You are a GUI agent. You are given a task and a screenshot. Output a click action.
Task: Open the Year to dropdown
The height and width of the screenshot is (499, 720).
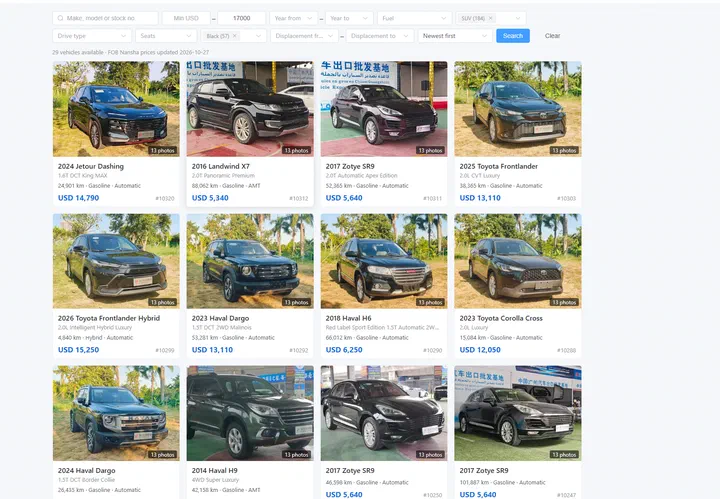pyautogui.click(x=349, y=18)
